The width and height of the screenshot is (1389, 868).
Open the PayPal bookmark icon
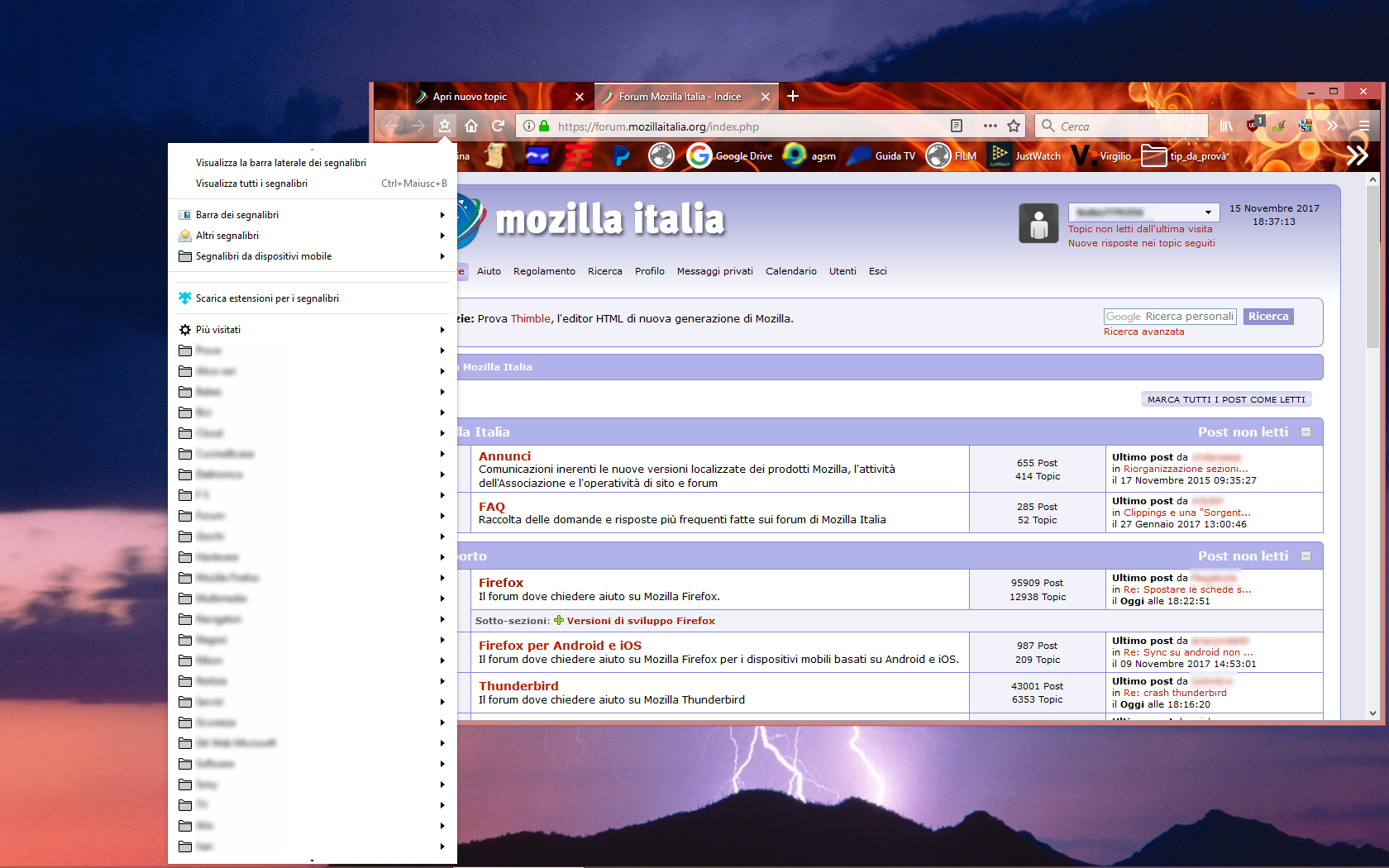pyautogui.click(x=621, y=155)
